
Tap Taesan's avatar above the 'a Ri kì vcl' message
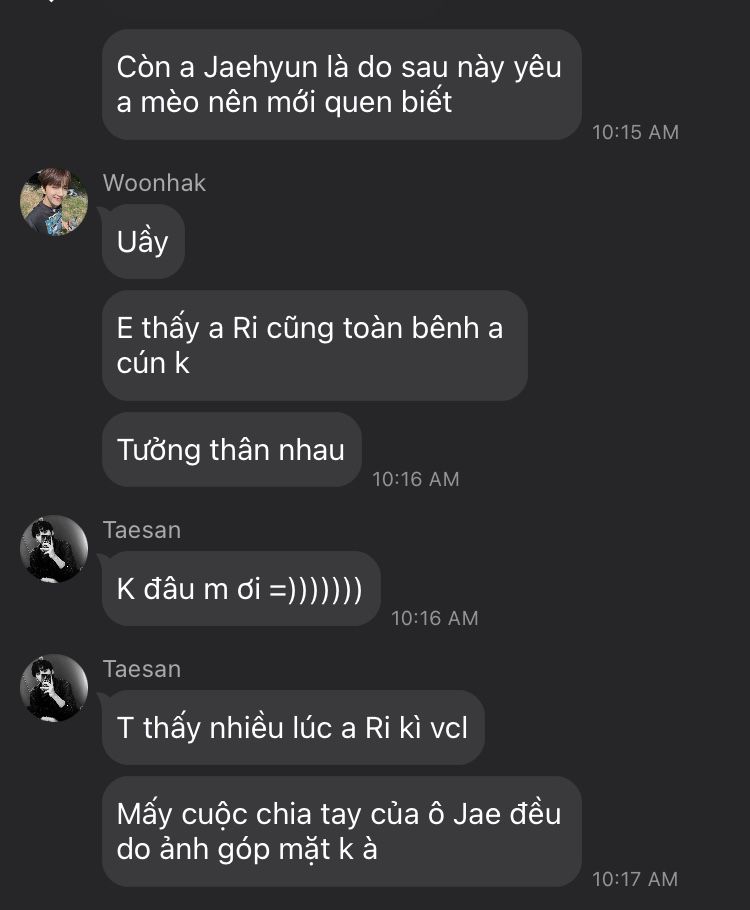54,688
